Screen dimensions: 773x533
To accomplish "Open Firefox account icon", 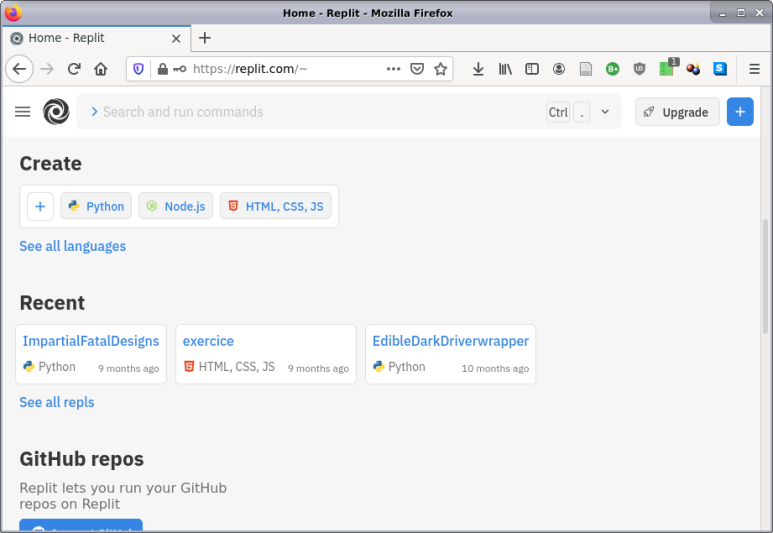I will 559,69.
